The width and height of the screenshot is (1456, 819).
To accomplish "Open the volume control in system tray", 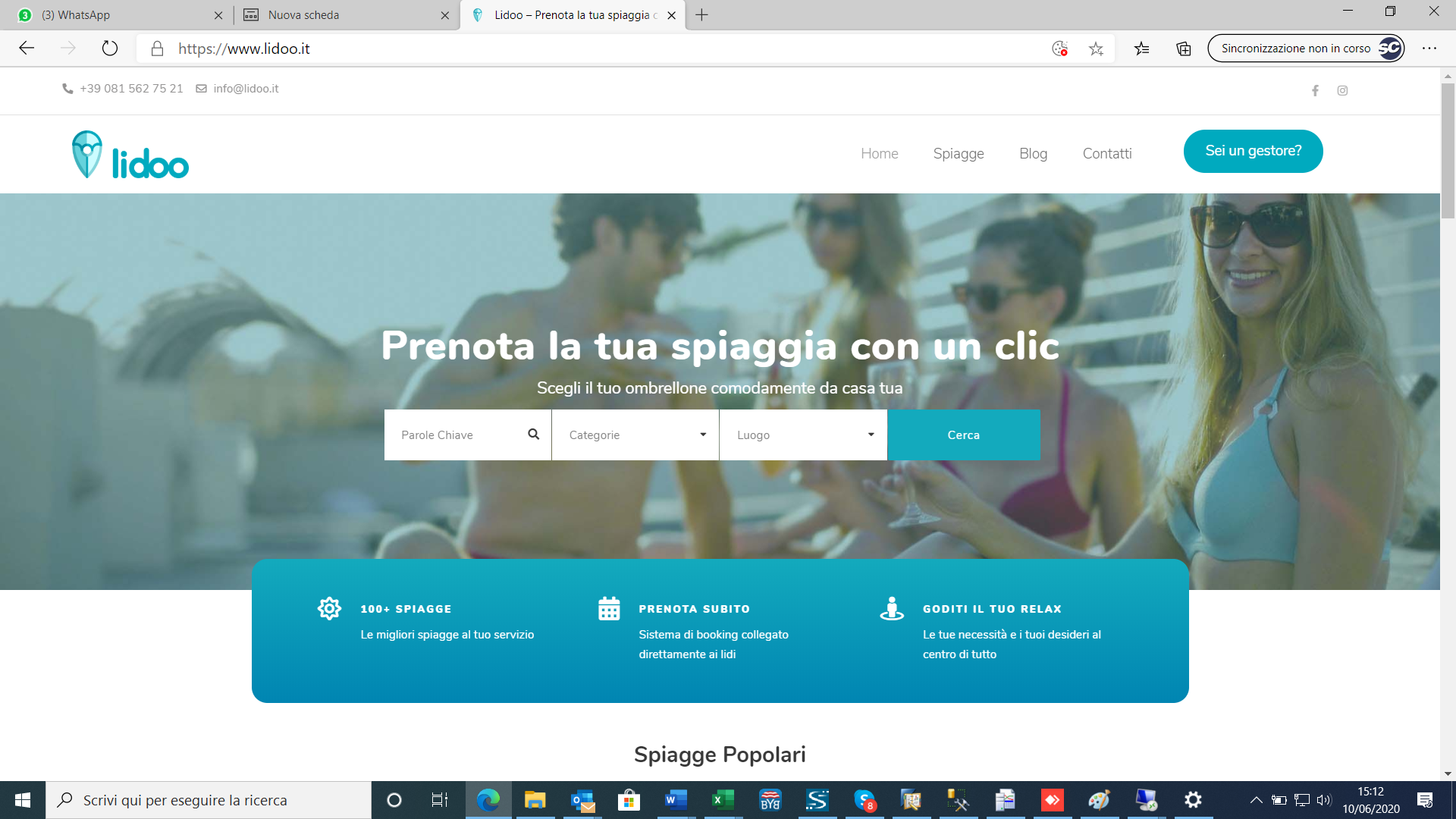I will click(1324, 800).
